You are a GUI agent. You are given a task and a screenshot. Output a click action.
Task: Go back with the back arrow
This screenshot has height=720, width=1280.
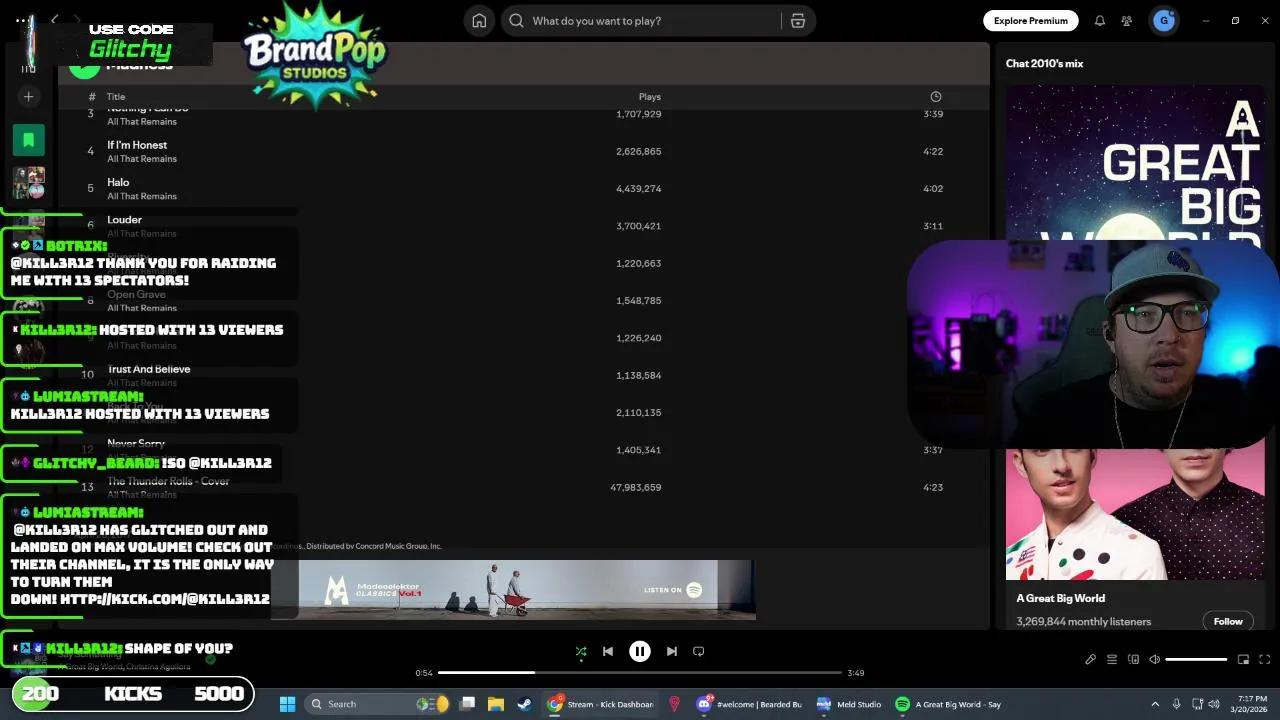coord(55,21)
